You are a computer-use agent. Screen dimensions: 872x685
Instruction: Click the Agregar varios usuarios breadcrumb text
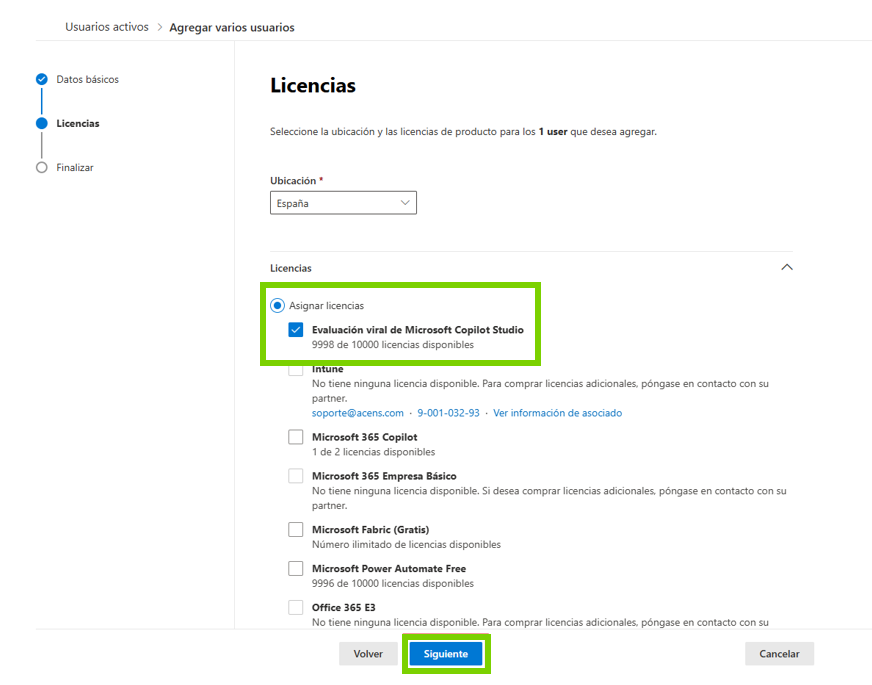click(x=232, y=27)
